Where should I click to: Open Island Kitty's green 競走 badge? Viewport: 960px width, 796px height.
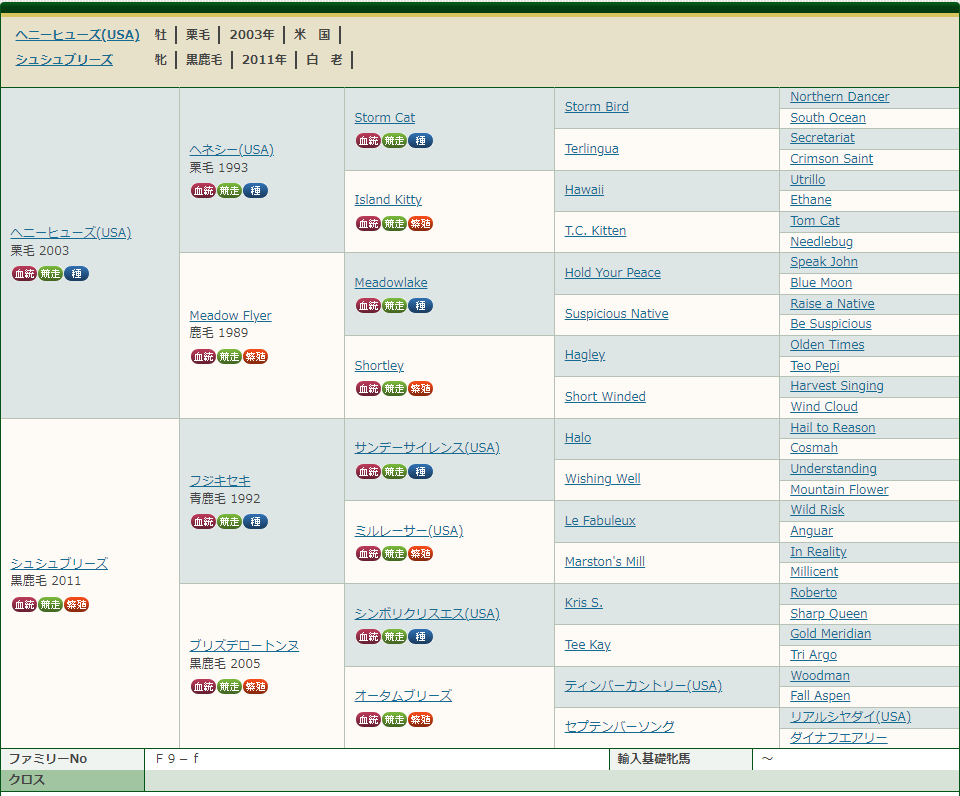coord(394,223)
